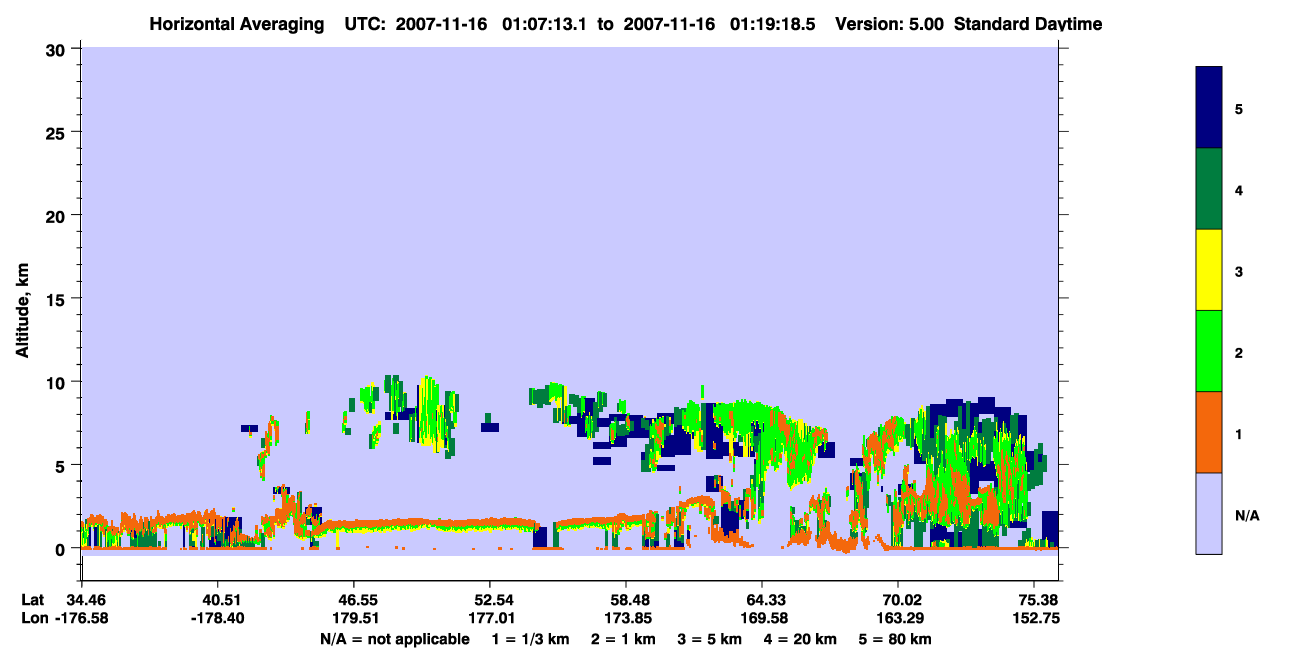This screenshot has height=667, width=1300.
Task: Click the 'N/A = not applicable' legend text
Action: pos(395,639)
